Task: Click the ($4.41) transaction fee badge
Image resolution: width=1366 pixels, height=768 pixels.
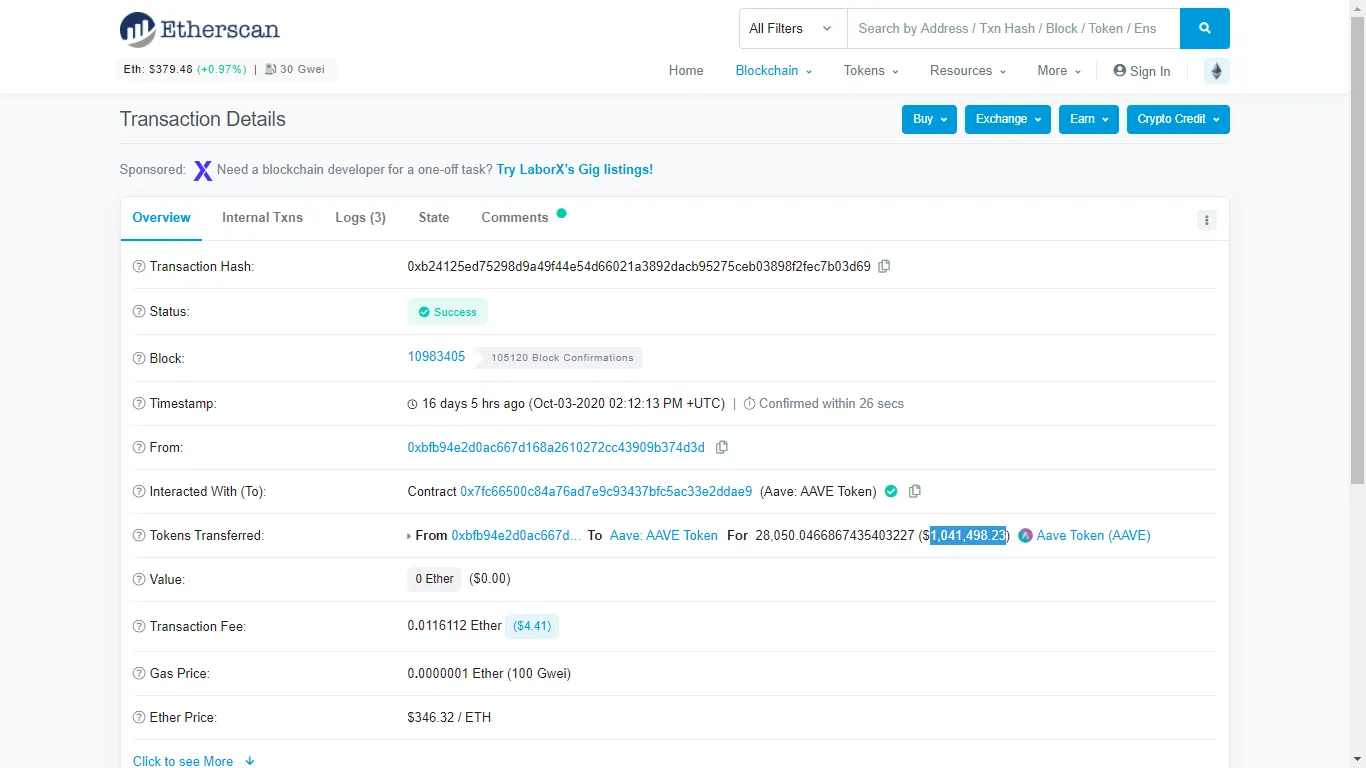Action: [x=532, y=626]
